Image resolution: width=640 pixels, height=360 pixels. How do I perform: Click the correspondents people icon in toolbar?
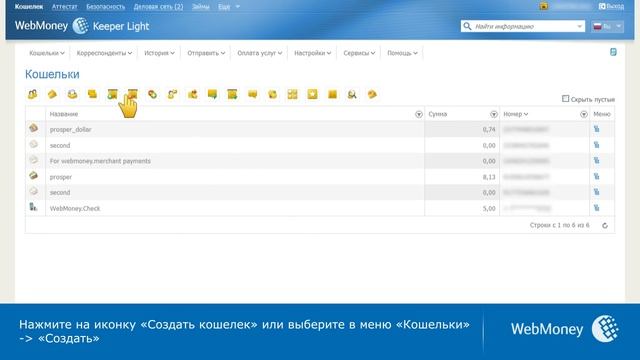click(x=33, y=94)
